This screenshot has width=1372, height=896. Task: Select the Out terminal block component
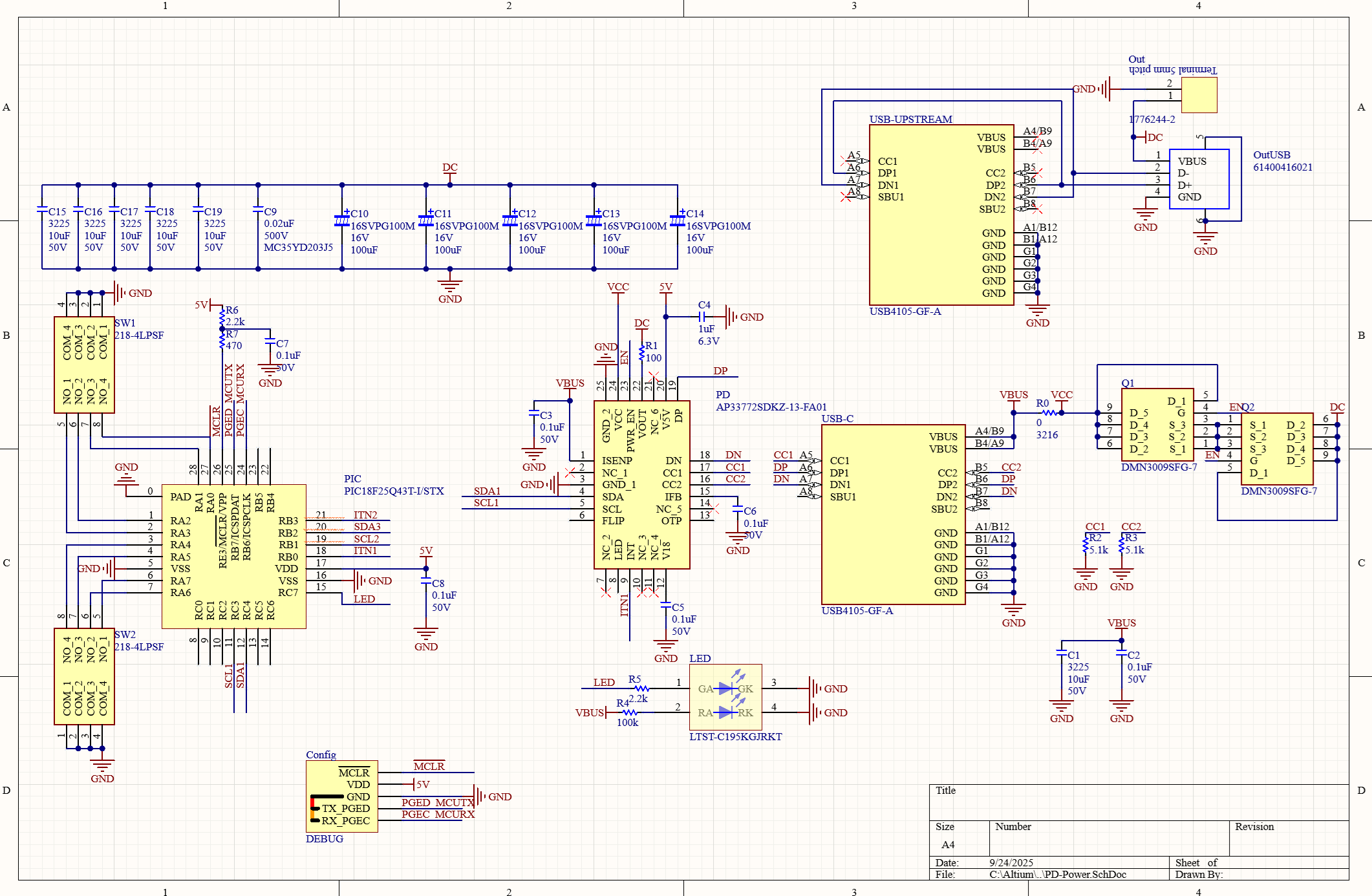(x=1199, y=95)
